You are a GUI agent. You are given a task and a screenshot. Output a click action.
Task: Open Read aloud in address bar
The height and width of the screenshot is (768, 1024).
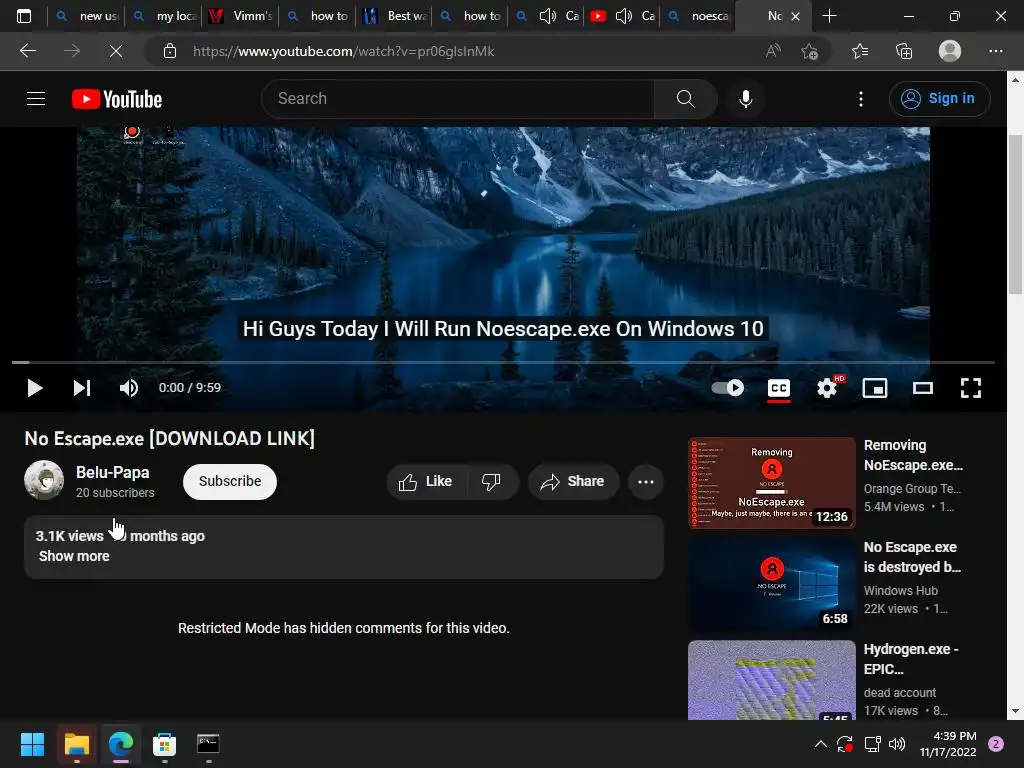(x=773, y=51)
